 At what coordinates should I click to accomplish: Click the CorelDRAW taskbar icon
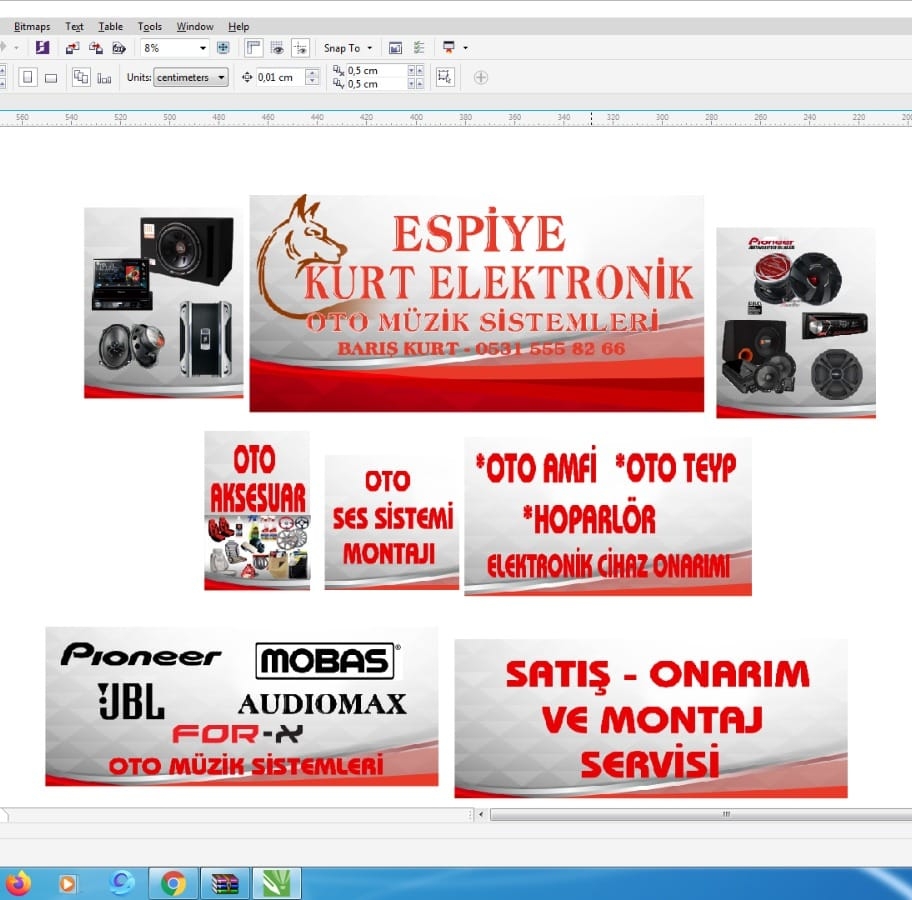[276, 884]
